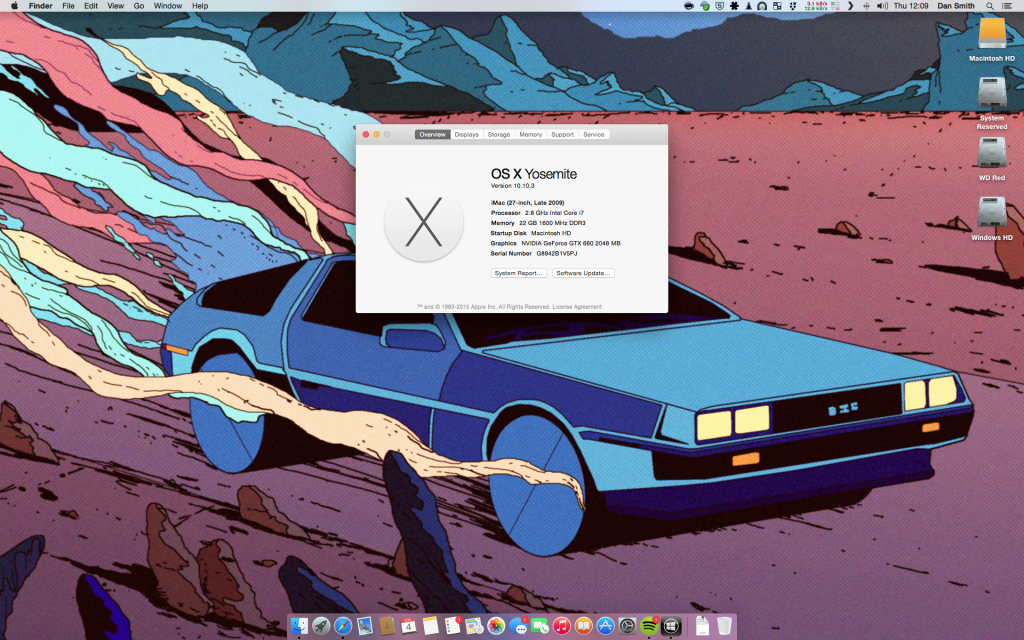Switch to the Service tab
The width and height of the screenshot is (1024, 640).
[x=594, y=135]
